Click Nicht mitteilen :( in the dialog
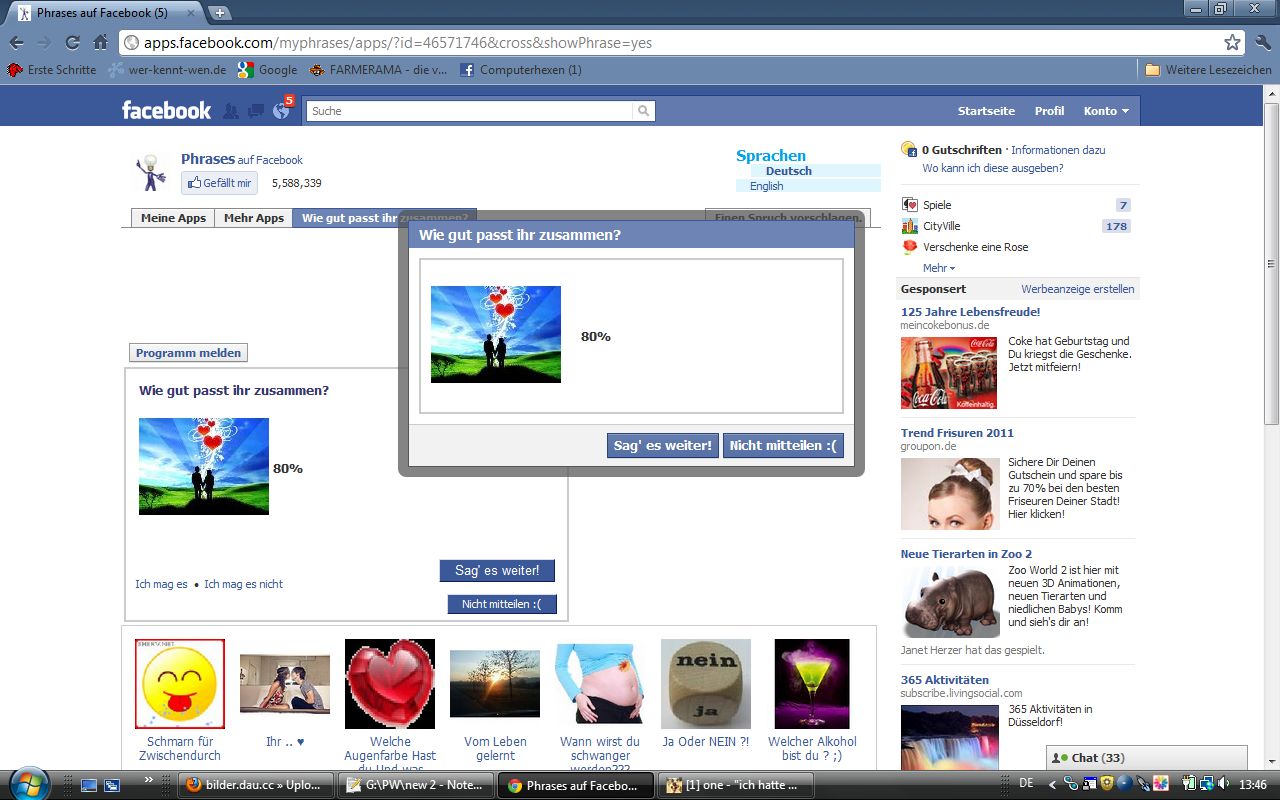The height and width of the screenshot is (800, 1280). pyautogui.click(x=783, y=446)
